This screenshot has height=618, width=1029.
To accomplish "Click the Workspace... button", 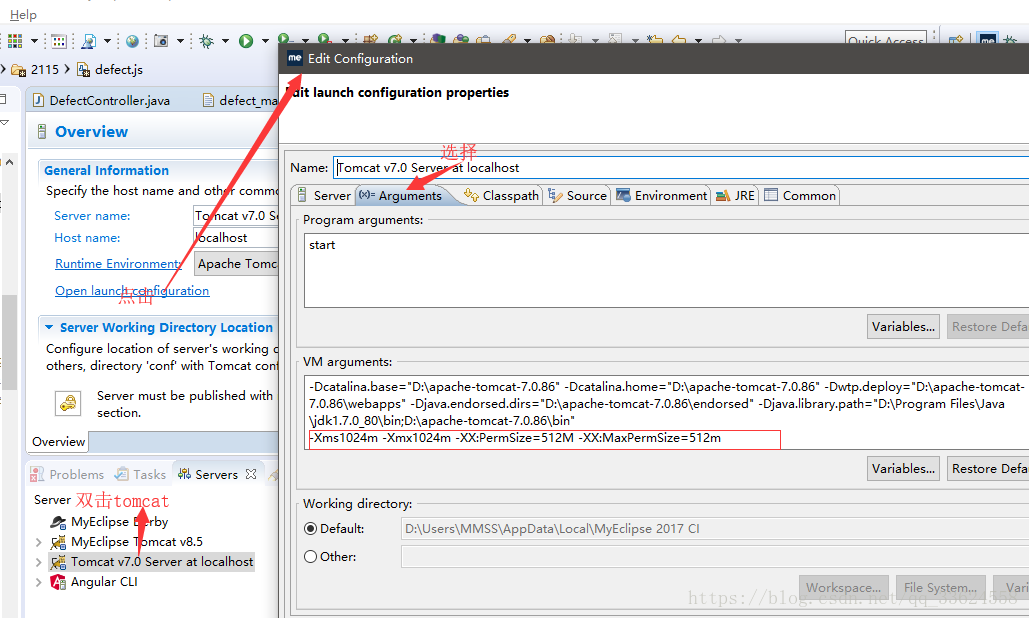I will (844, 588).
